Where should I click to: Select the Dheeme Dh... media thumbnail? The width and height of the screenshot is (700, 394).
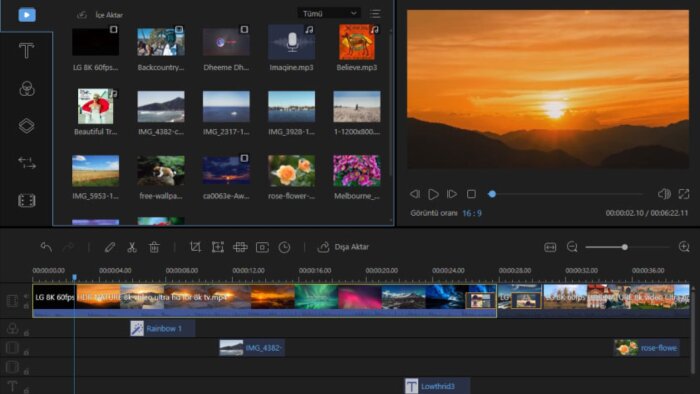point(226,42)
